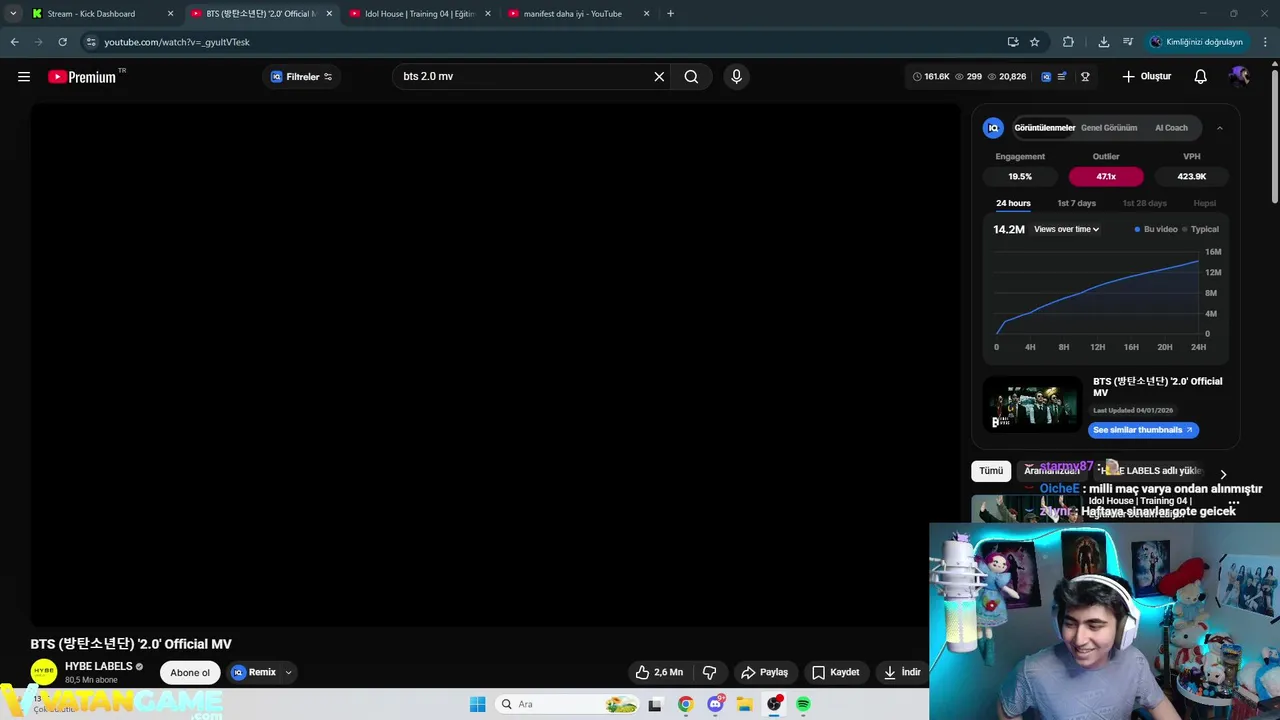Open the tab search dropdown arrow
Screen dimensions: 1280x720
click(13, 14)
